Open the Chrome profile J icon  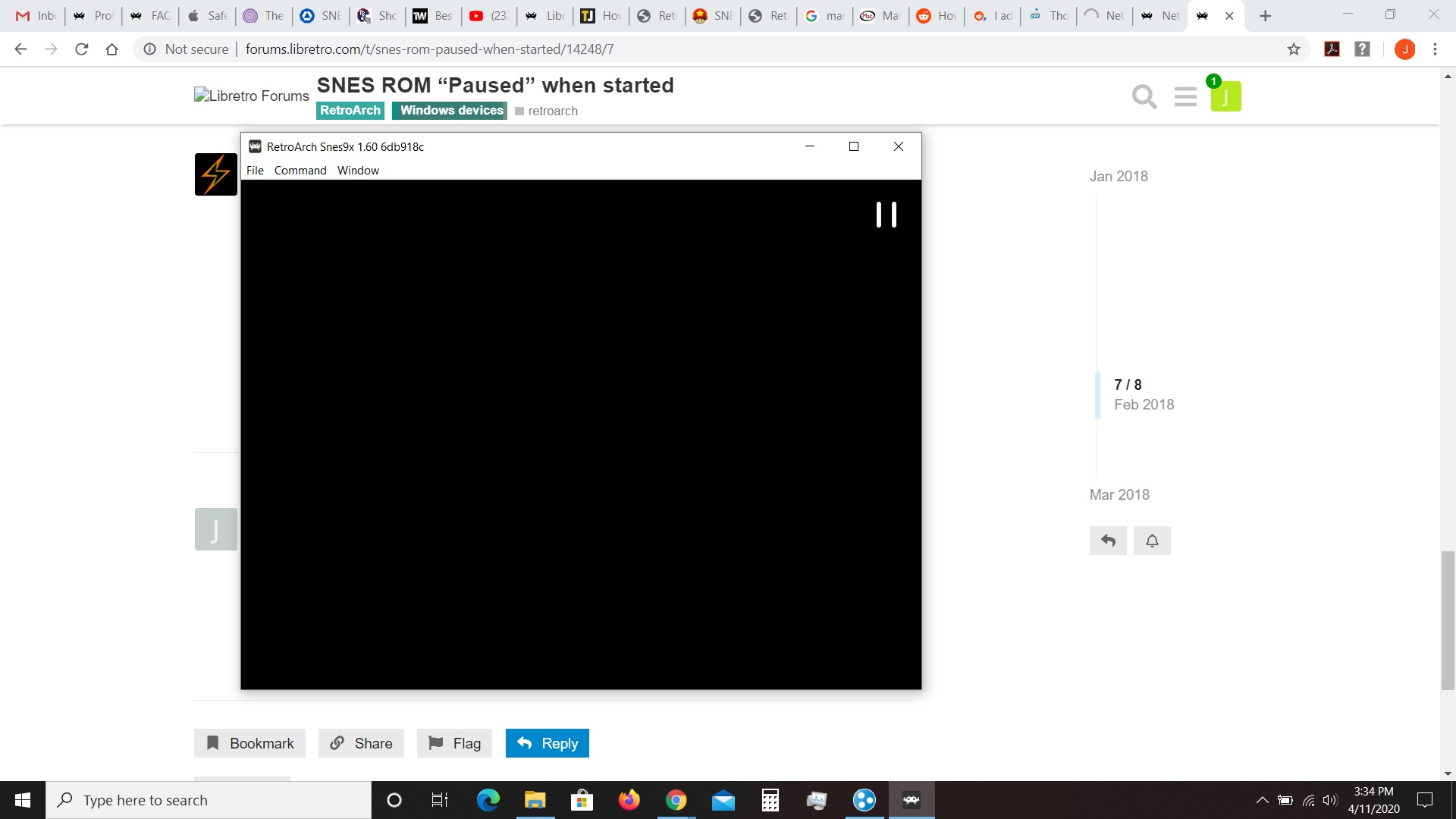tap(1404, 49)
